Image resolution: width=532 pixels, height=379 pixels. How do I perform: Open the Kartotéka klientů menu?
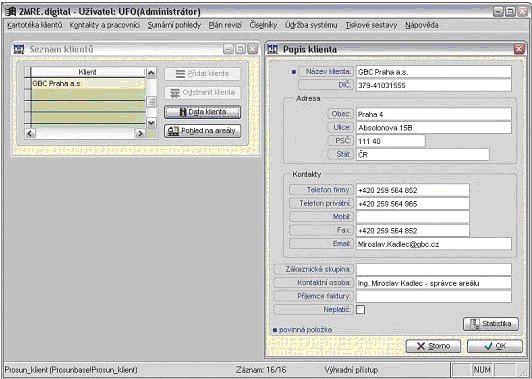tap(35, 25)
